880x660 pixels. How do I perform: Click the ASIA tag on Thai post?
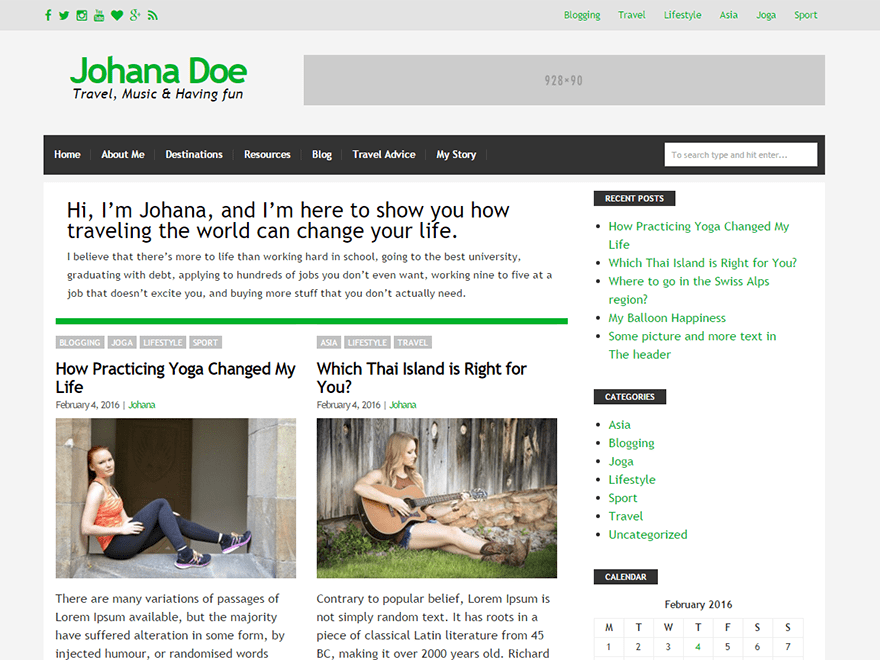(x=329, y=342)
